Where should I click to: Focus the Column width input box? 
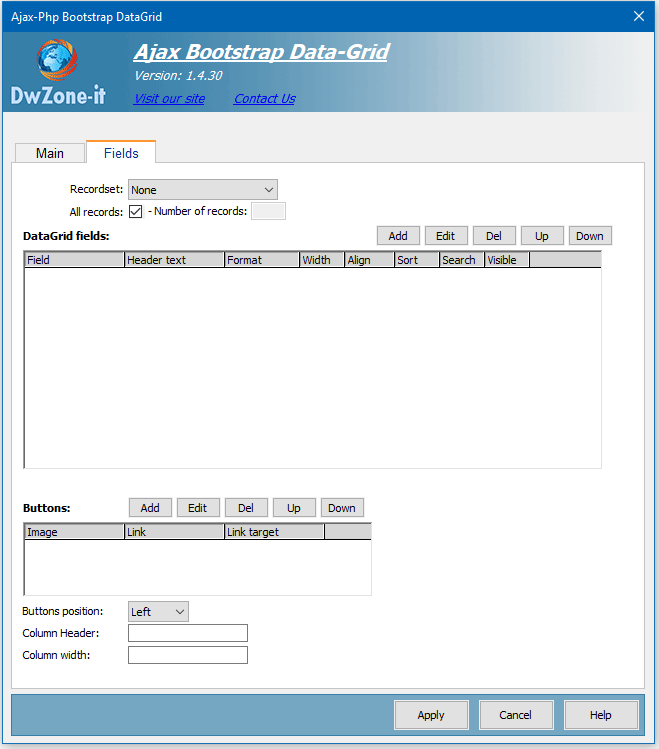[x=187, y=655]
